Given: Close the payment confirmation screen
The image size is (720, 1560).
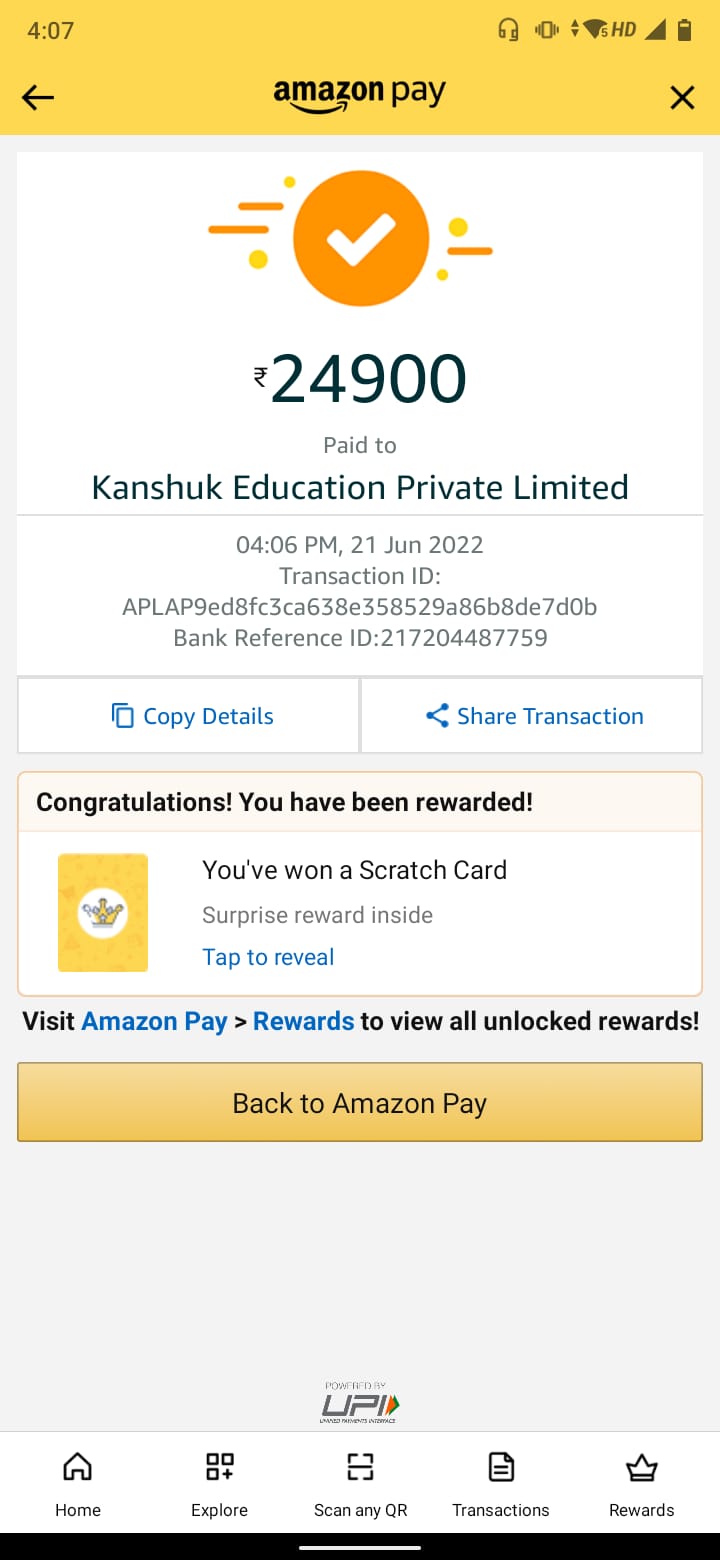Looking at the screenshot, I should (682, 97).
